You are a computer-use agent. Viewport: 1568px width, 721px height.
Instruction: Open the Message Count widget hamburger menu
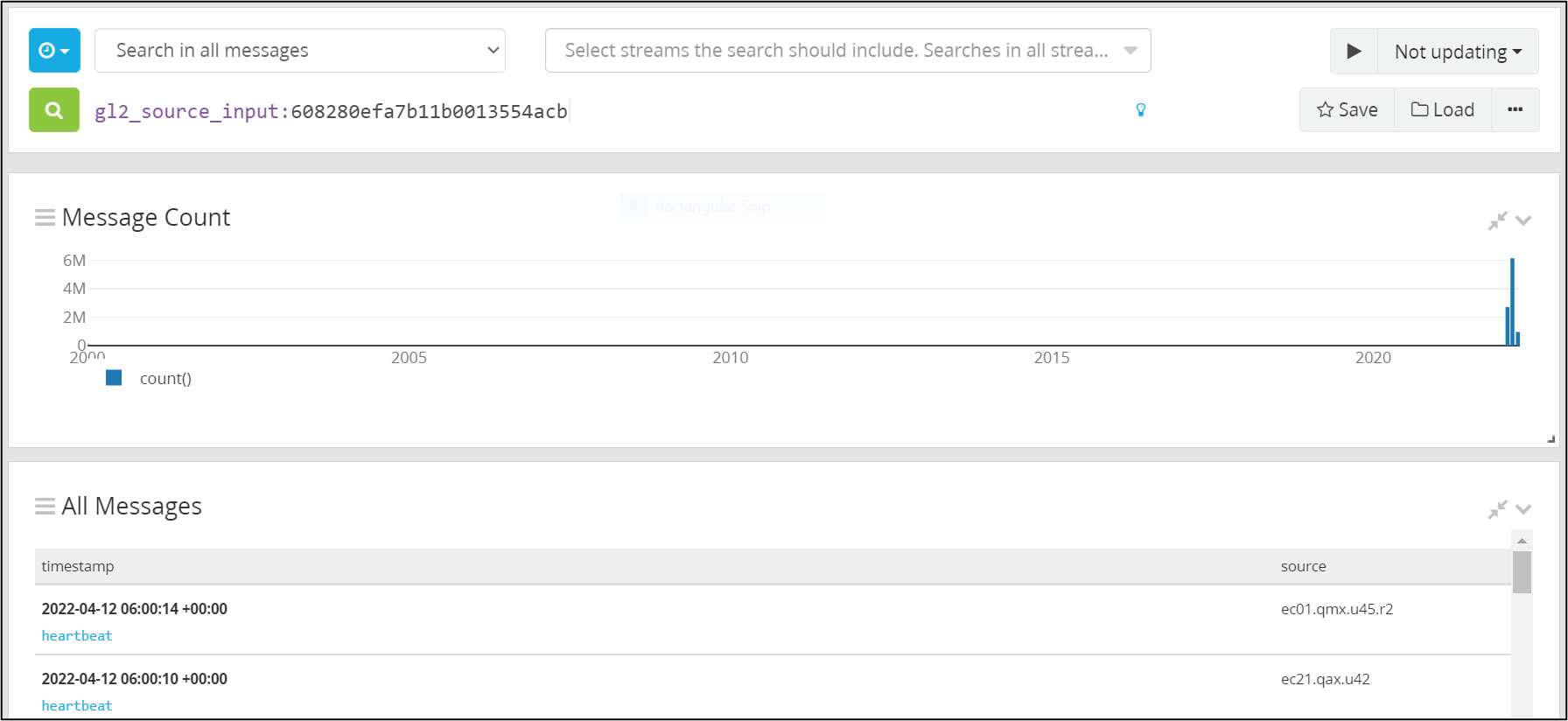[45, 216]
